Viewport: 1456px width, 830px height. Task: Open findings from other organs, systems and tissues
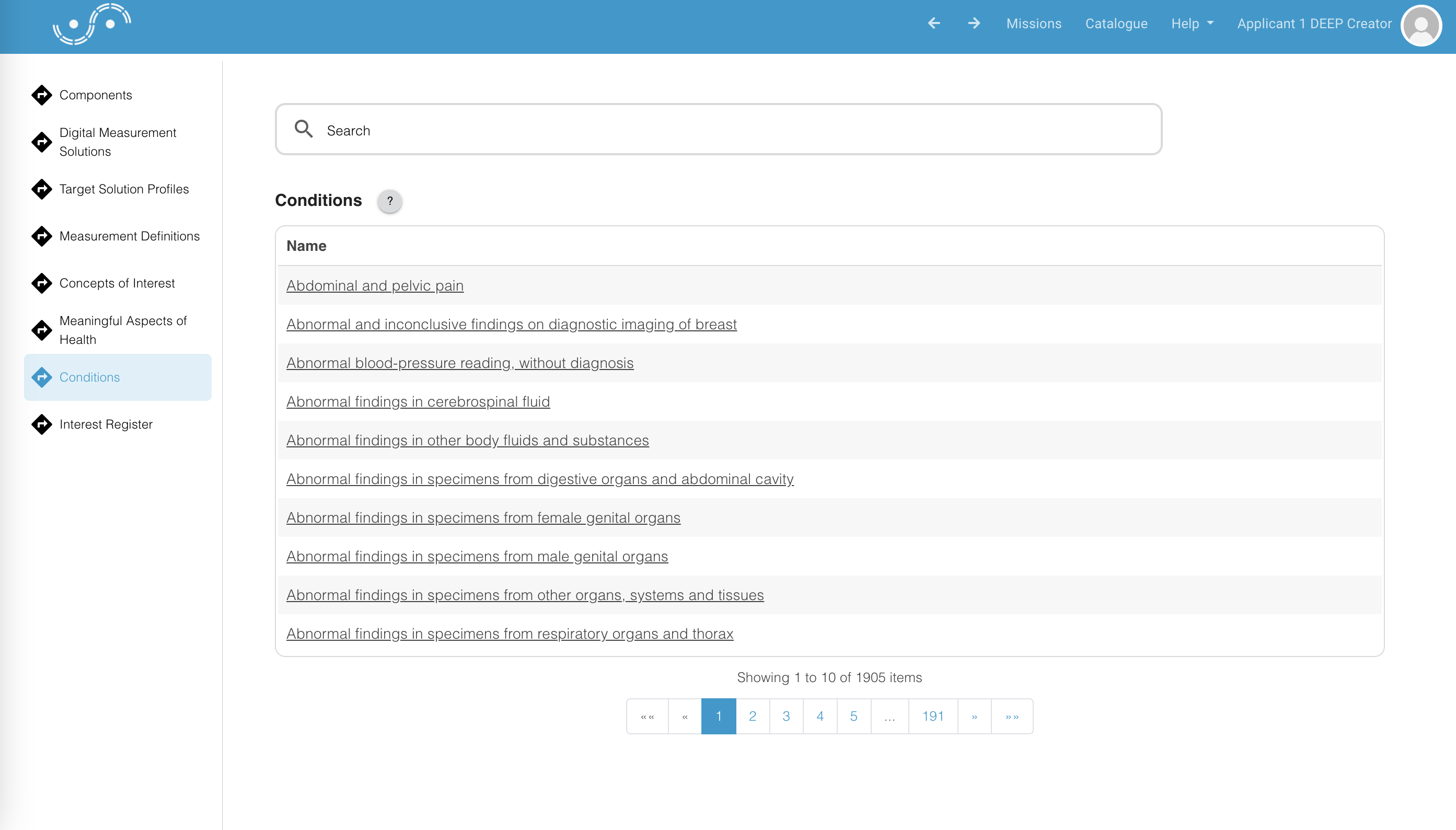pos(525,595)
